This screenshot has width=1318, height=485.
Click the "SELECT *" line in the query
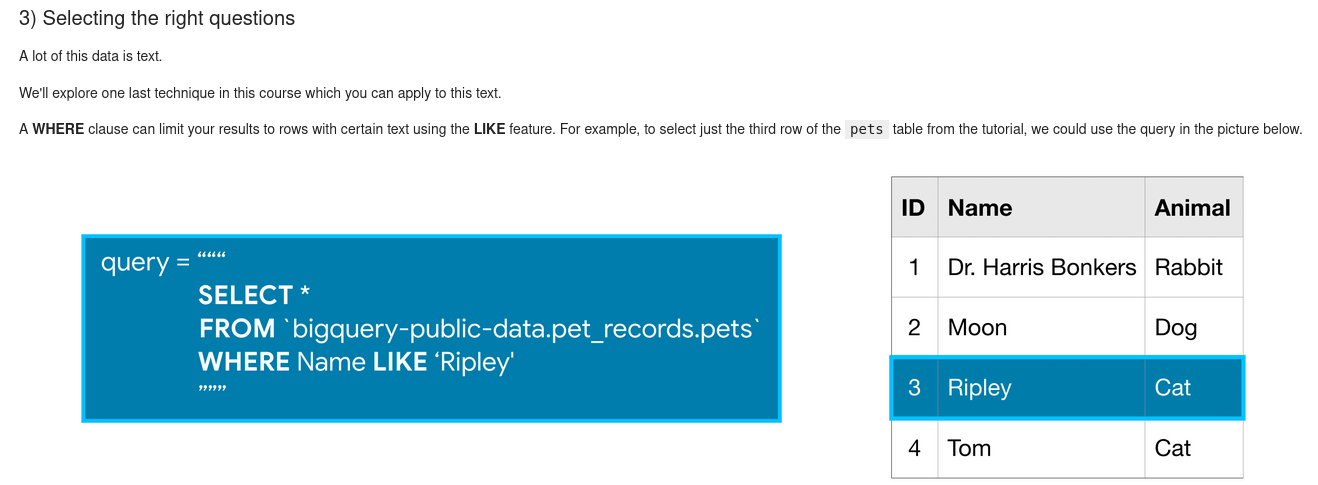pyautogui.click(x=254, y=295)
